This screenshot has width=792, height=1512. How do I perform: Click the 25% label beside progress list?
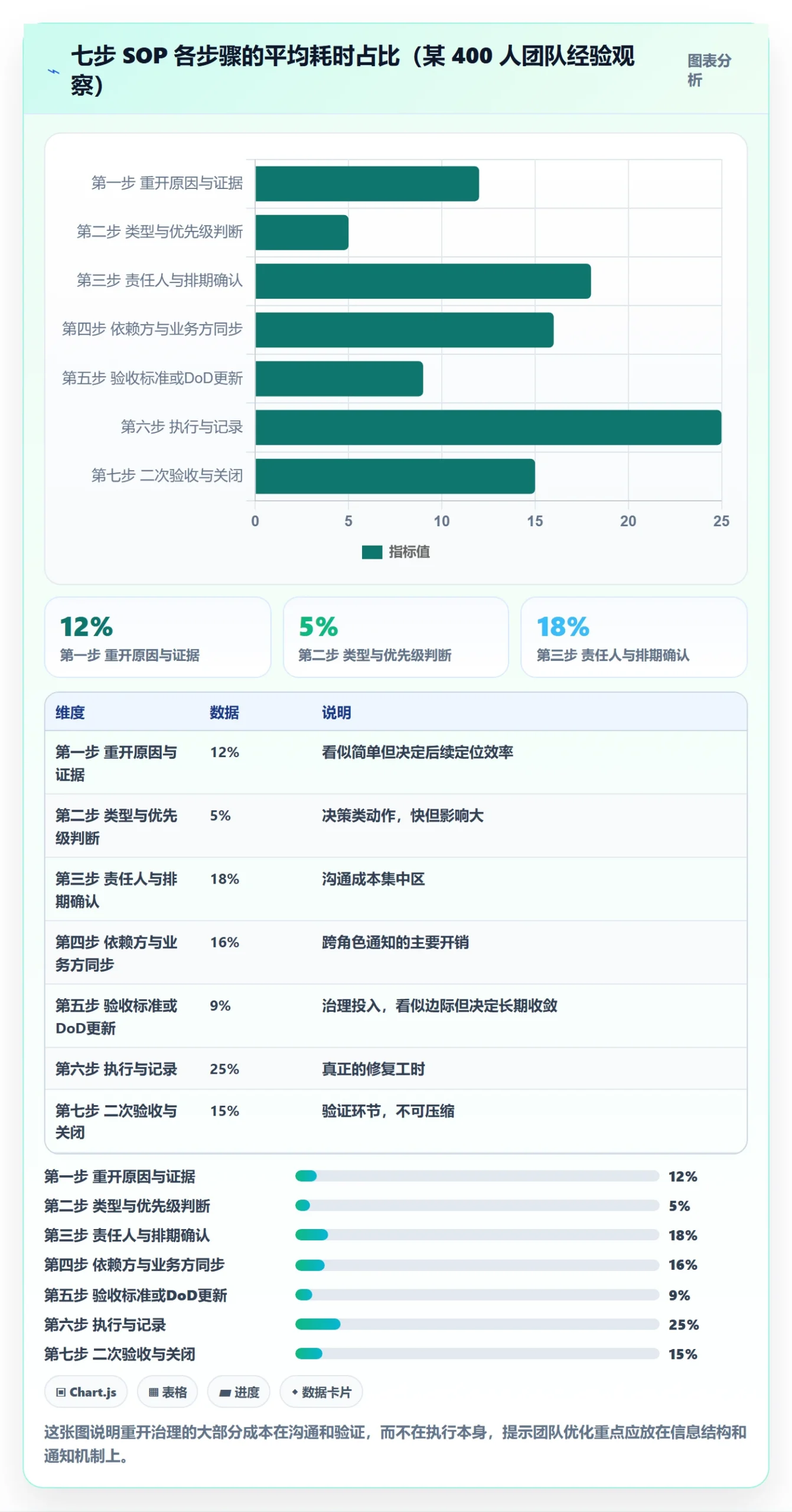(x=683, y=1324)
